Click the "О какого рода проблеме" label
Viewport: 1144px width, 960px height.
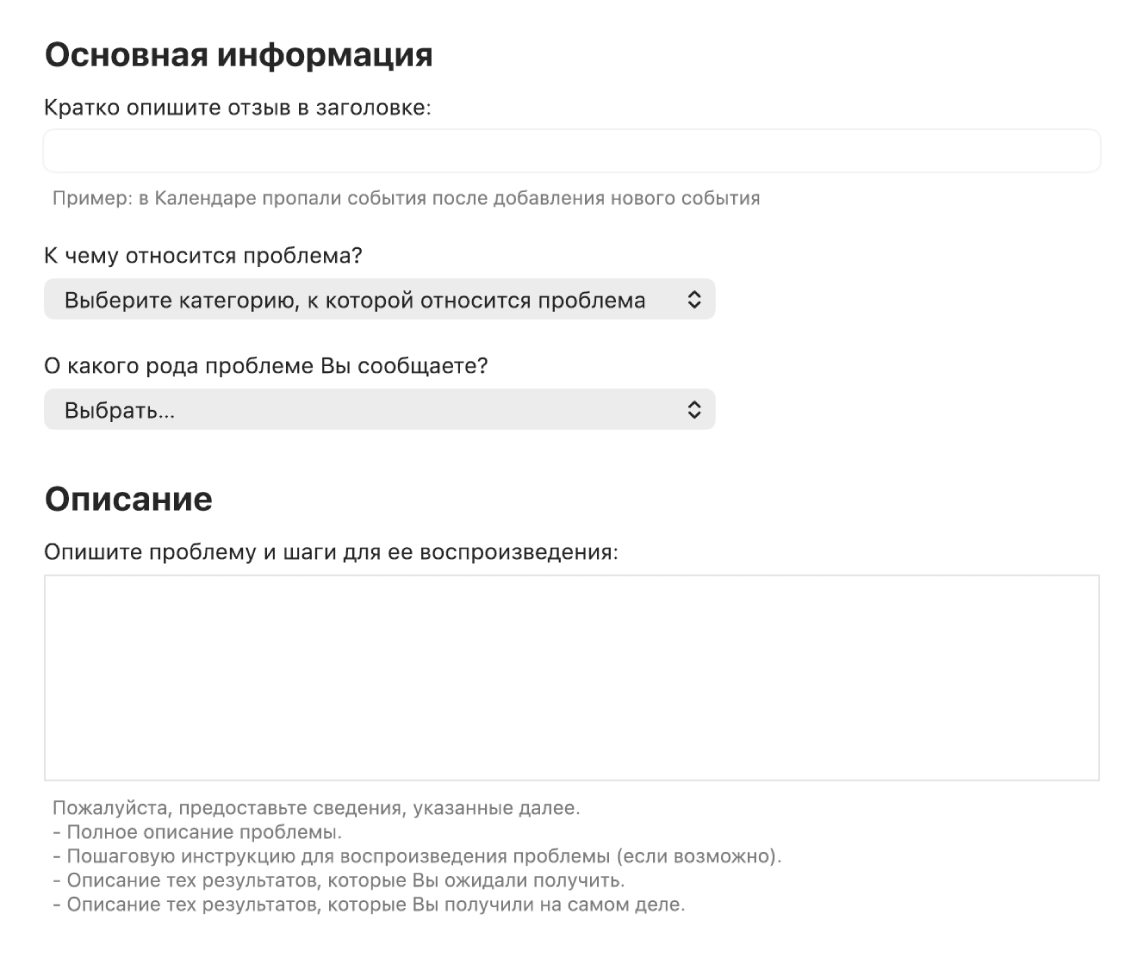click(265, 366)
